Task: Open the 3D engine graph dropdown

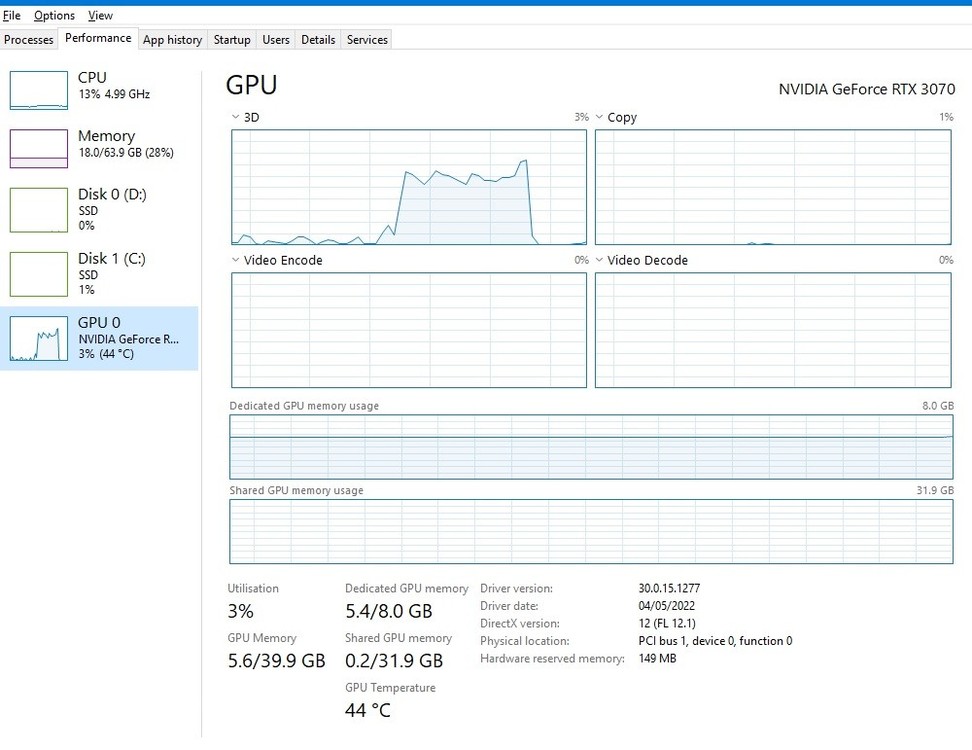Action: pos(236,118)
